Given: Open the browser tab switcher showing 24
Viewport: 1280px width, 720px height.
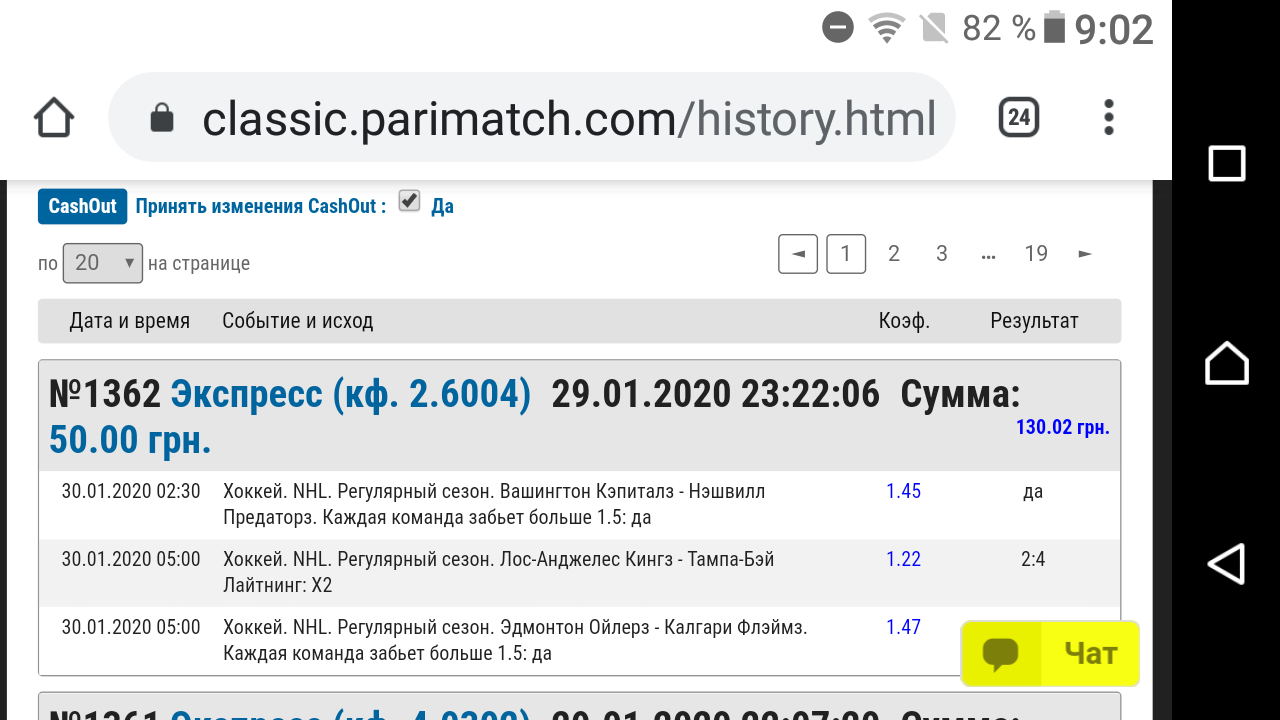Looking at the screenshot, I should pyautogui.click(x=1017, y=117).
